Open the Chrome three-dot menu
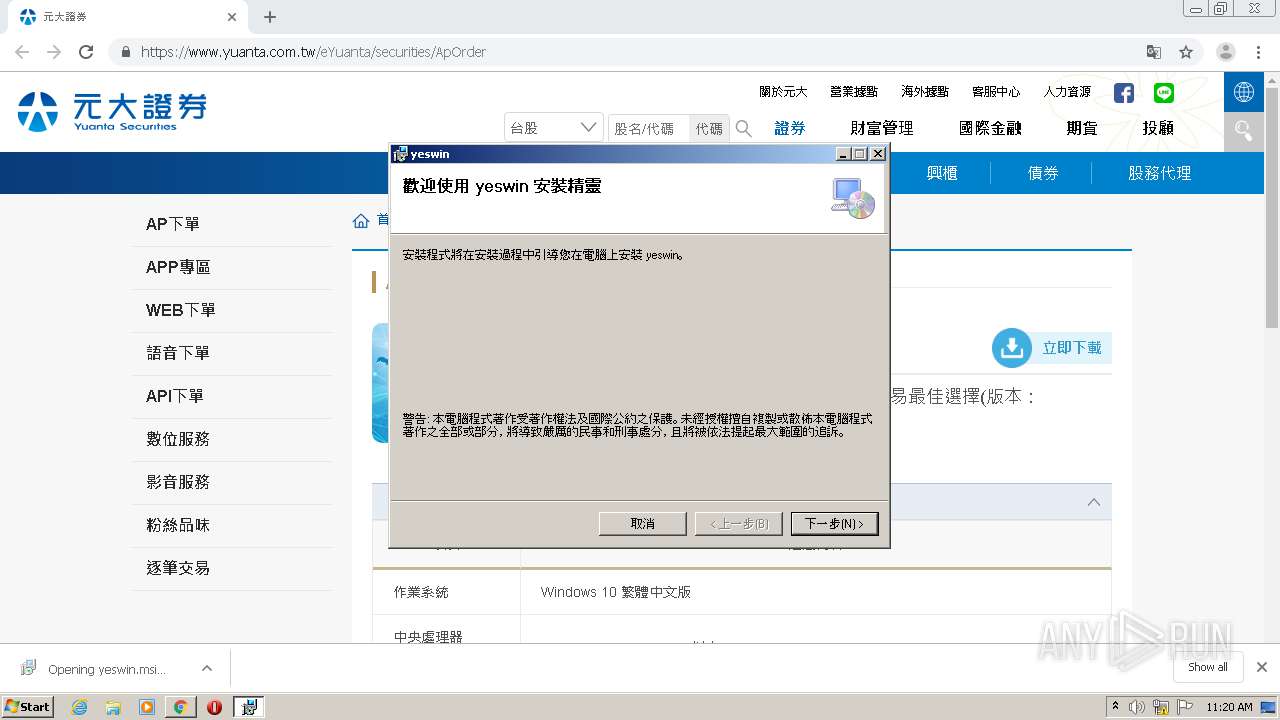1280x720 pixels. [1258, 52]
